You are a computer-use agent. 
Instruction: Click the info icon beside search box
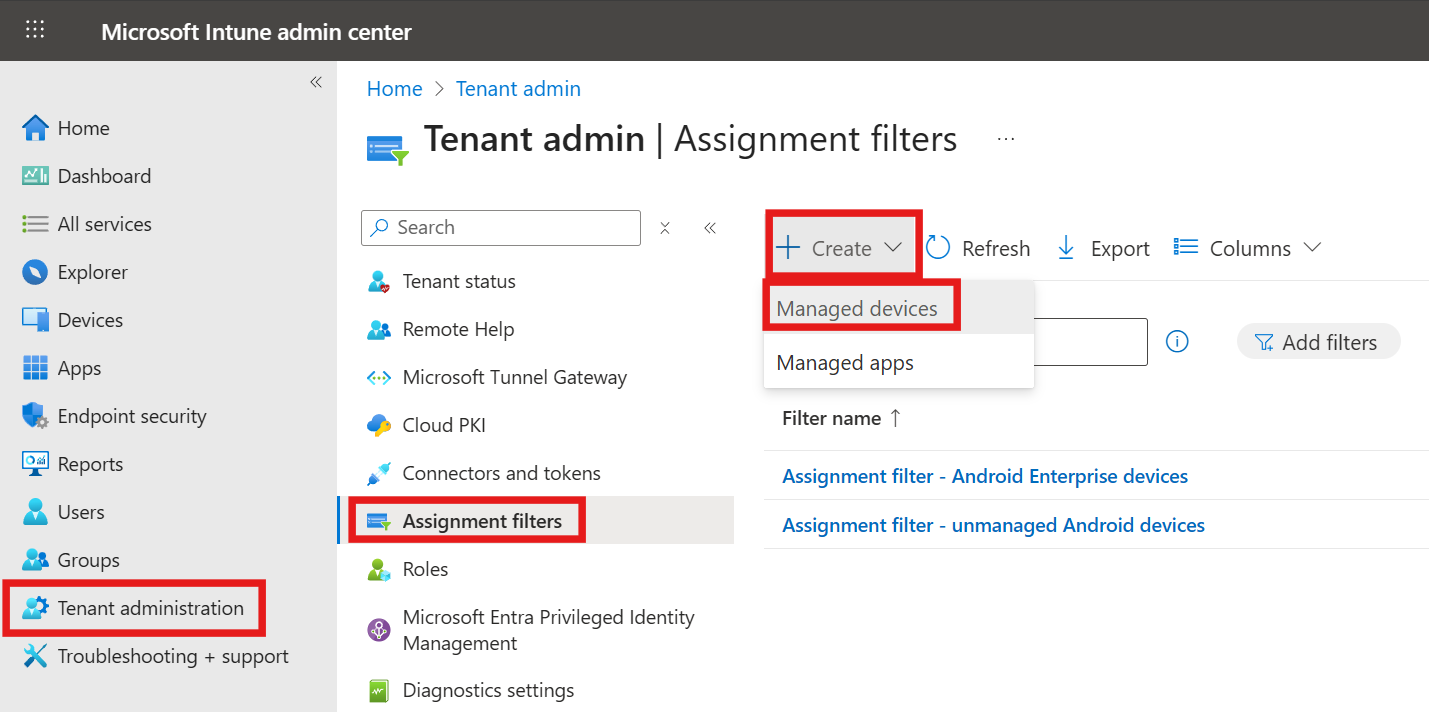point(1177,342)
